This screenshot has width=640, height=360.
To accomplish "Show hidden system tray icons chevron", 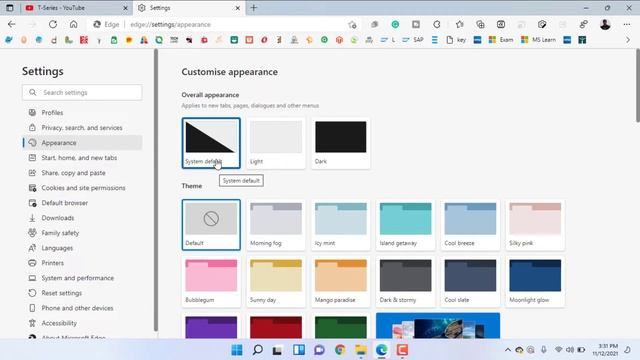I will (x=508, y=350).
